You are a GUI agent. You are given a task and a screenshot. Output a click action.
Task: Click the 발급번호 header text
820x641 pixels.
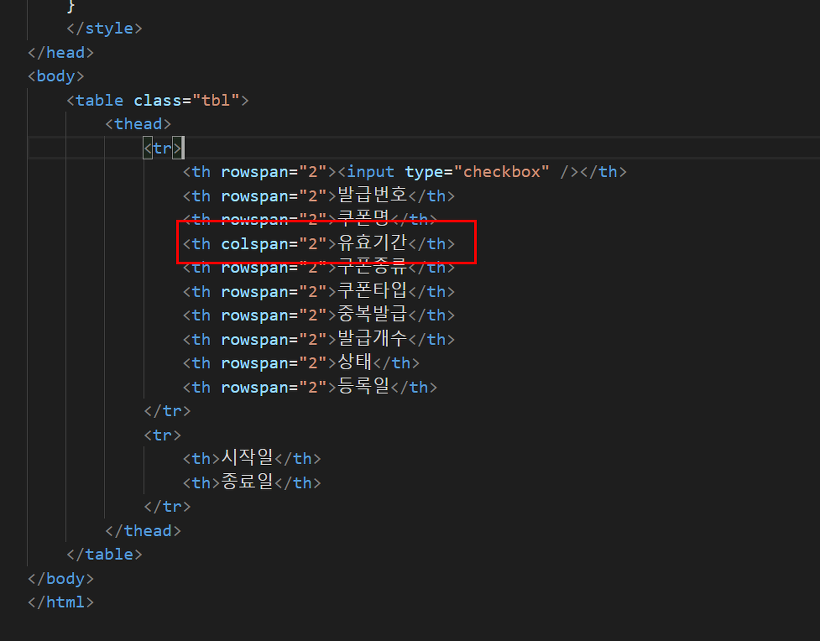point(373,196)
